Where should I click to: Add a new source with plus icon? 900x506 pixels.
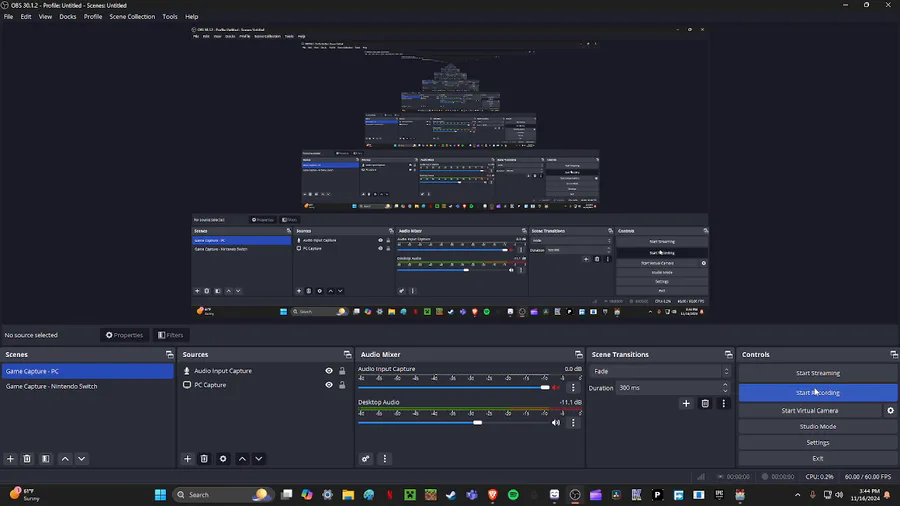(x=187, y=459)
